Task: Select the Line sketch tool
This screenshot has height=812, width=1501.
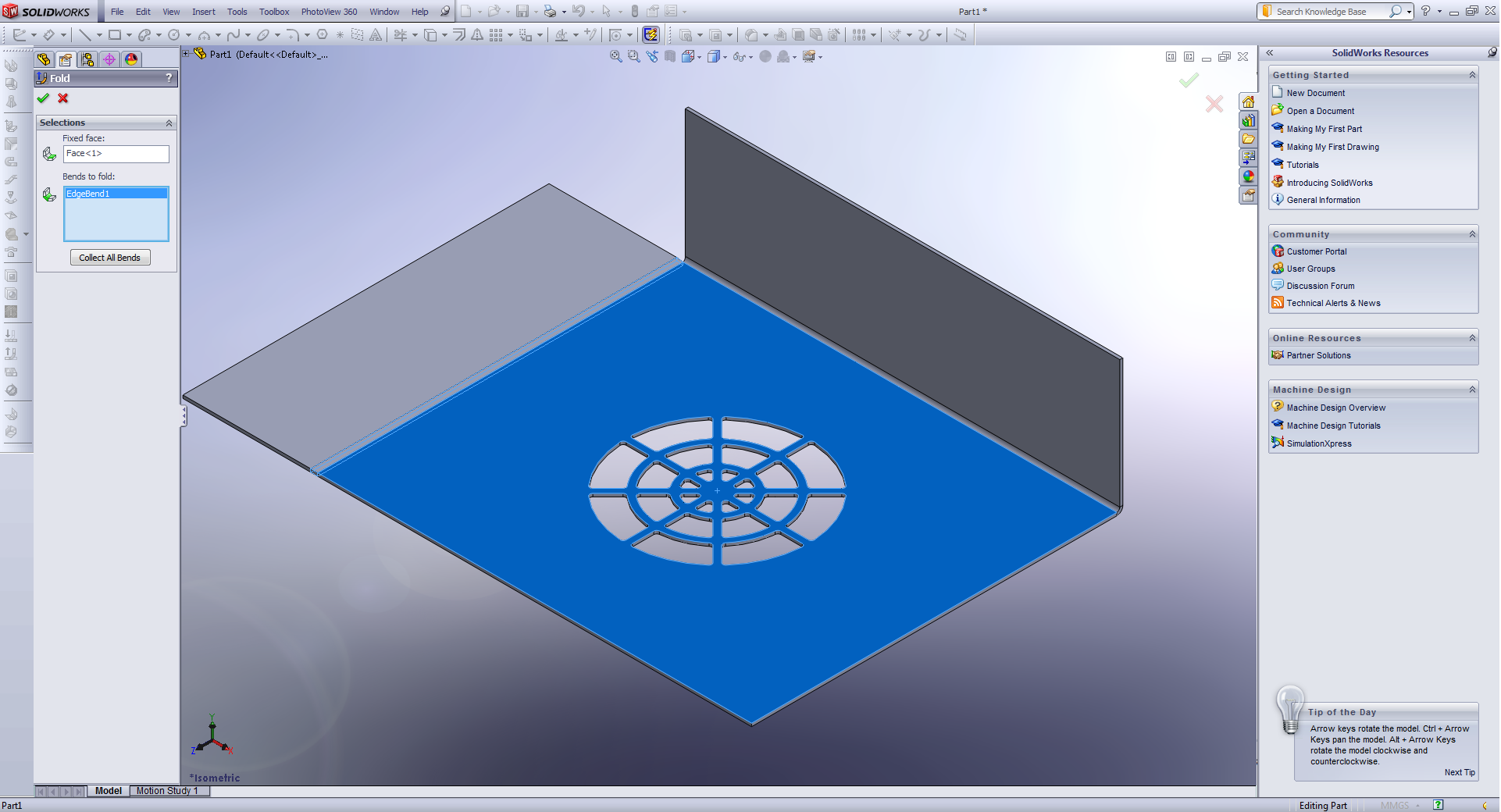Action: tap(85, 34)
